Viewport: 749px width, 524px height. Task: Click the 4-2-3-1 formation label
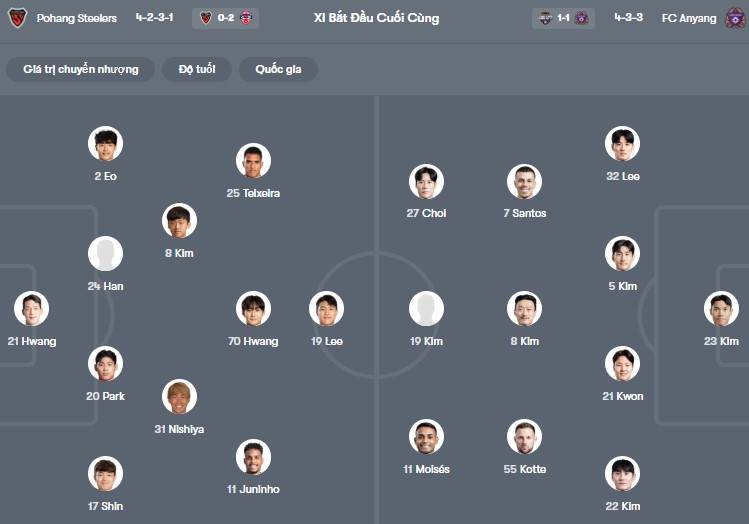(x=156, y=18)
